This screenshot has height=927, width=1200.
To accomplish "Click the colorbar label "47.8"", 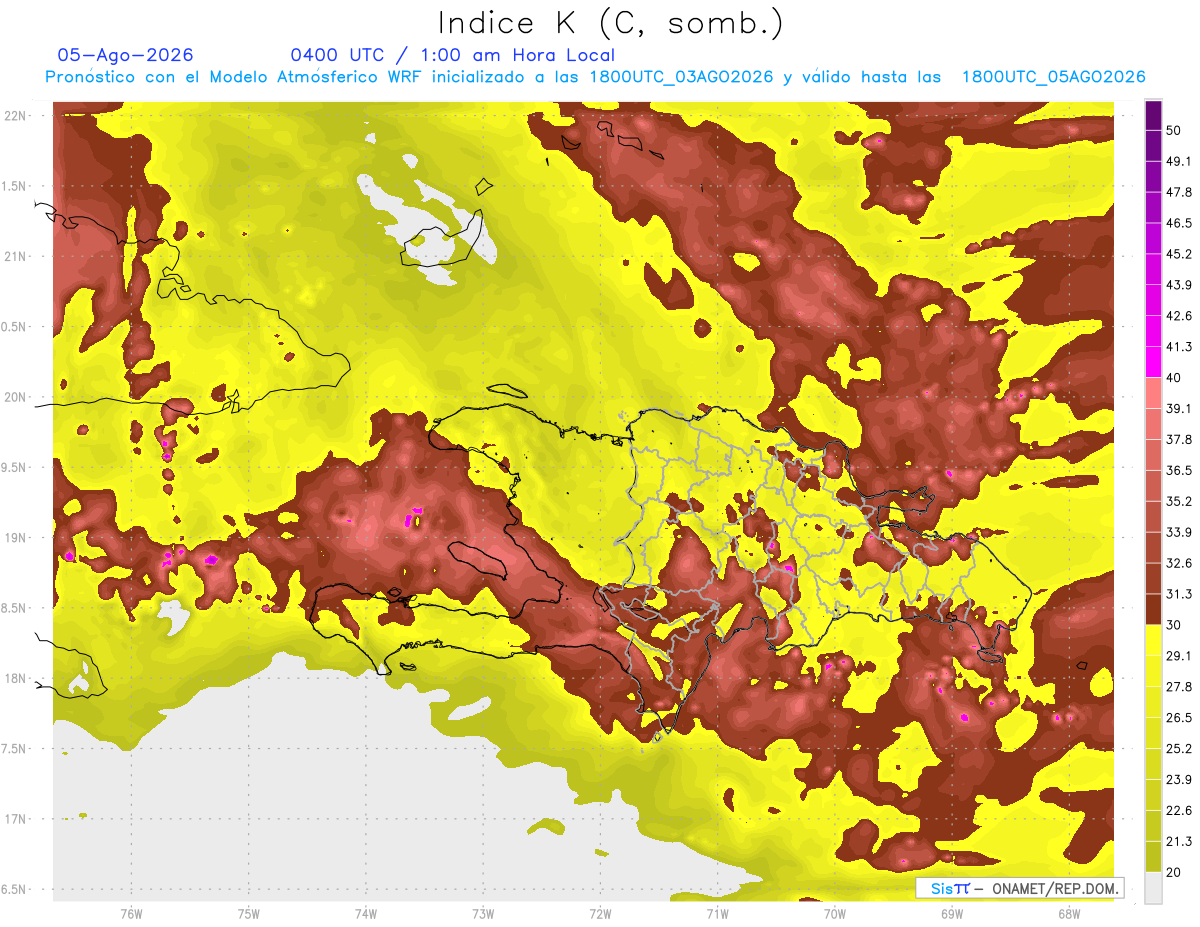I will [1179, 192].
